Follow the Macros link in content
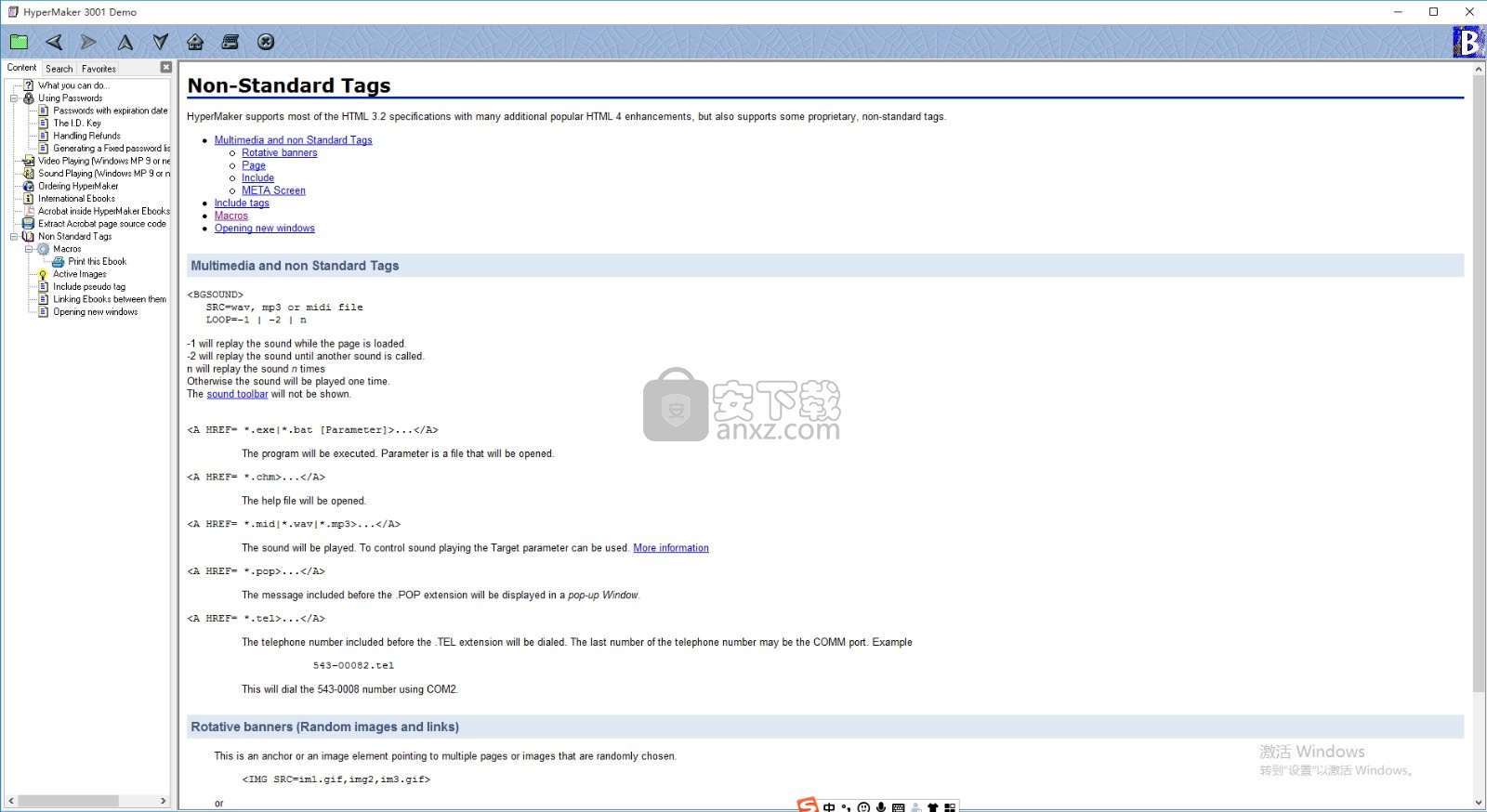 (x=231, y=216)
